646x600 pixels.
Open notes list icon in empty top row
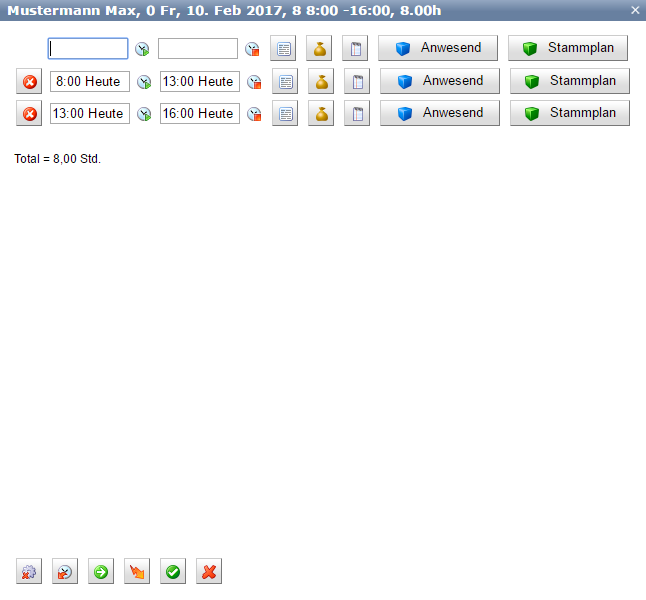point(283,49)
